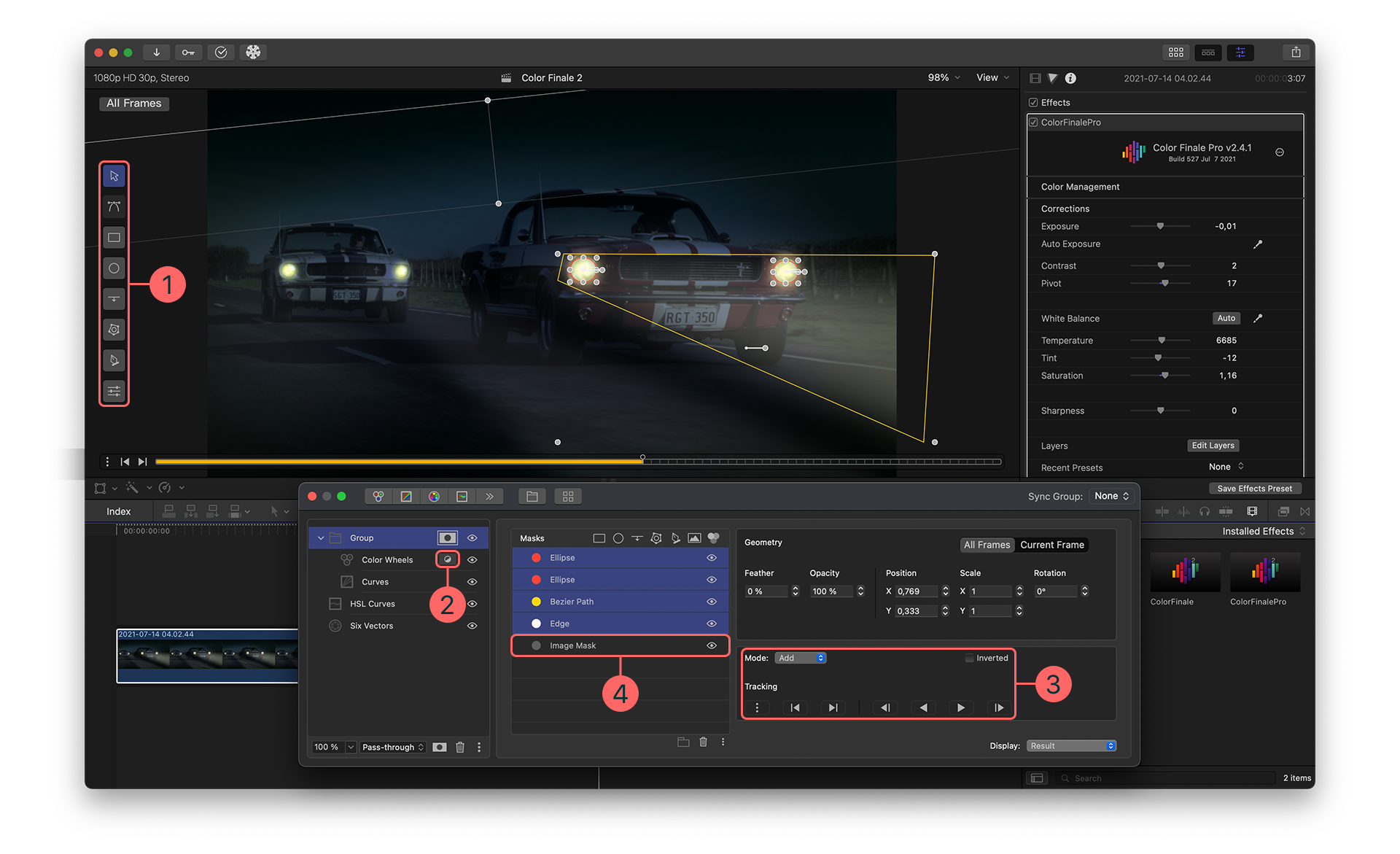This screenshot has width=1400, height=854.
Task: Select the Image Mask row
Action: click(x=620, y=645)
